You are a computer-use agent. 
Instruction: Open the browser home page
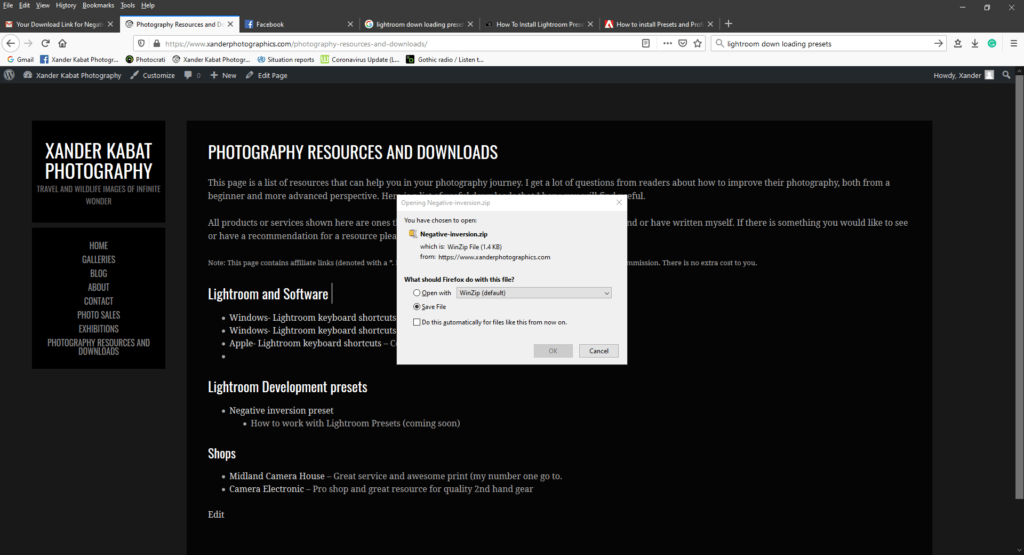tap(62, 43)
